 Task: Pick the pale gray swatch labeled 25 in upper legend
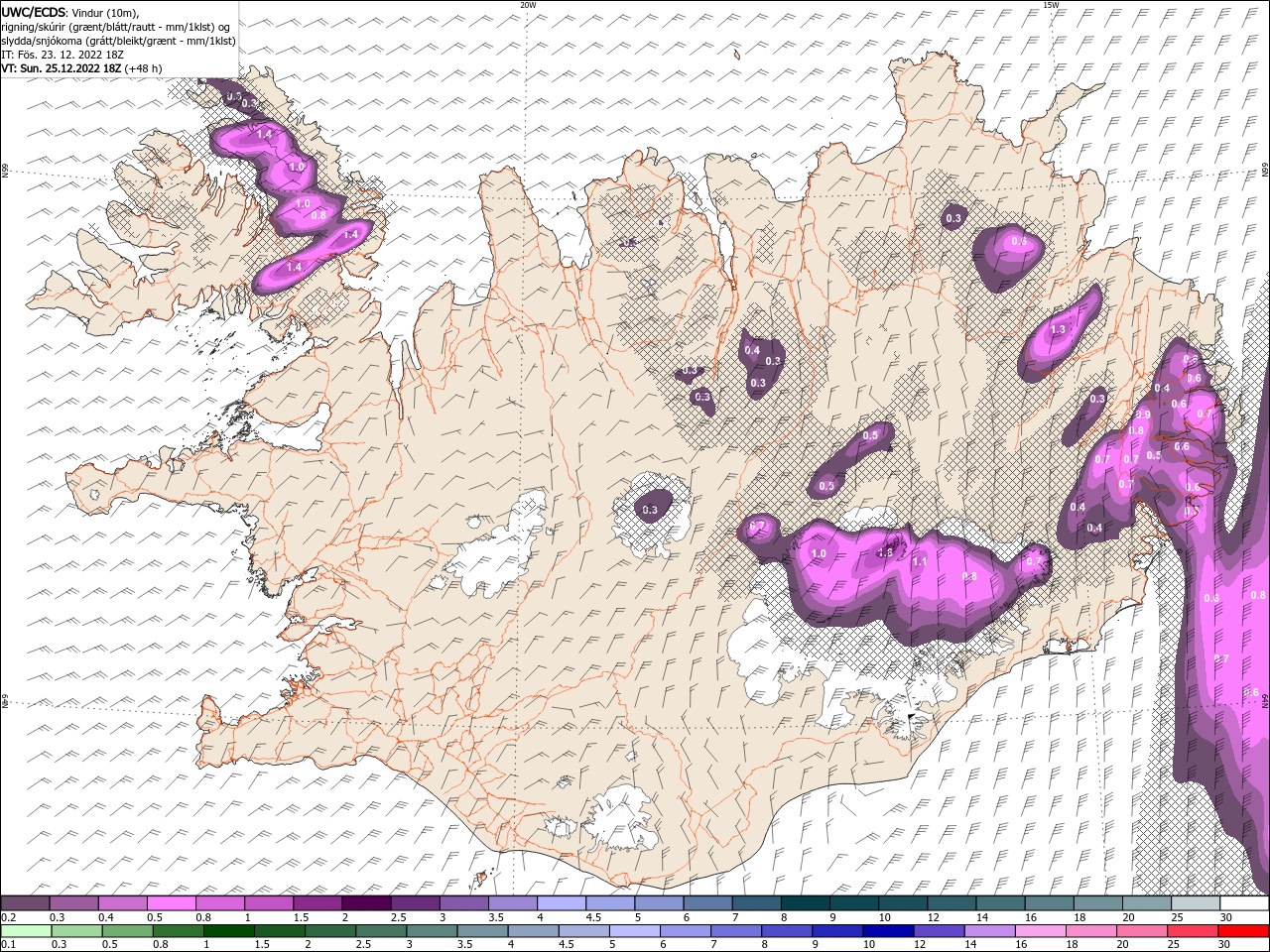[x=1195, y=903]
